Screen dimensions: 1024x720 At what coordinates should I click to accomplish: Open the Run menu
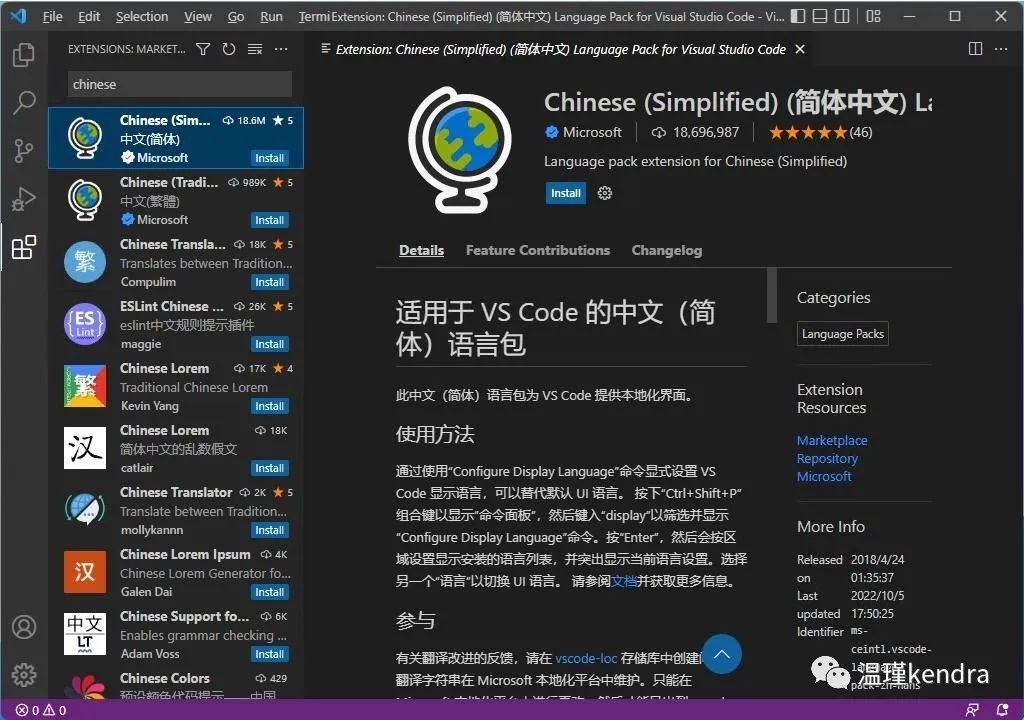click(271, 16)
